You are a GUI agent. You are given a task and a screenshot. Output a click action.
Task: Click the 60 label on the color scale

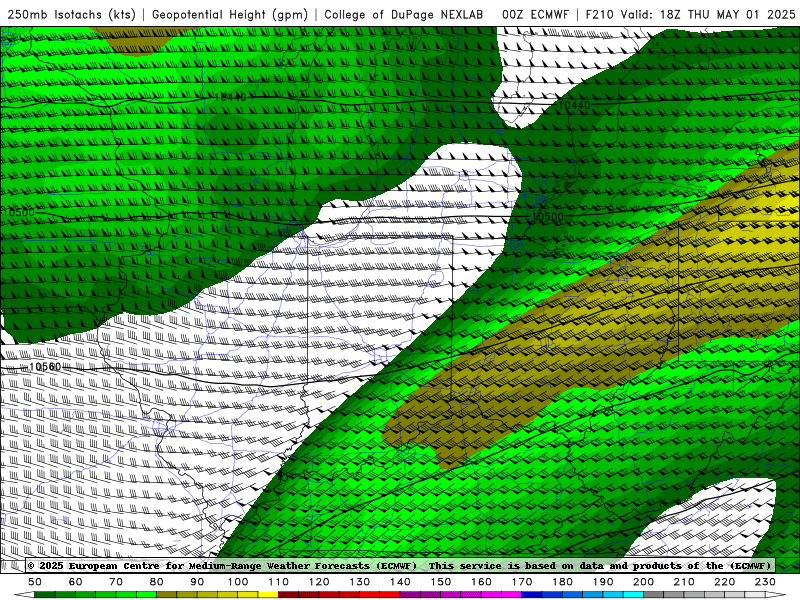pos(76,582)
